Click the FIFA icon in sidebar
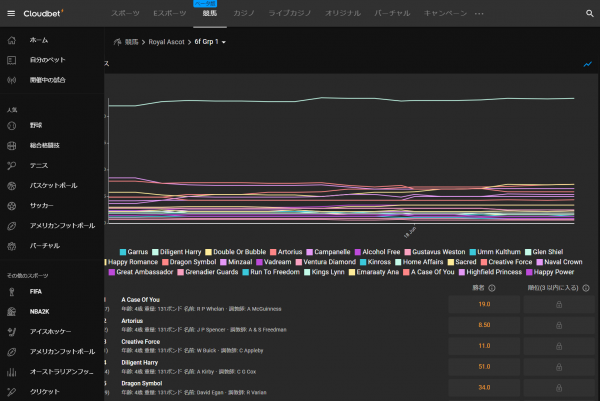The image size is (600, 401). coord(12,292)
